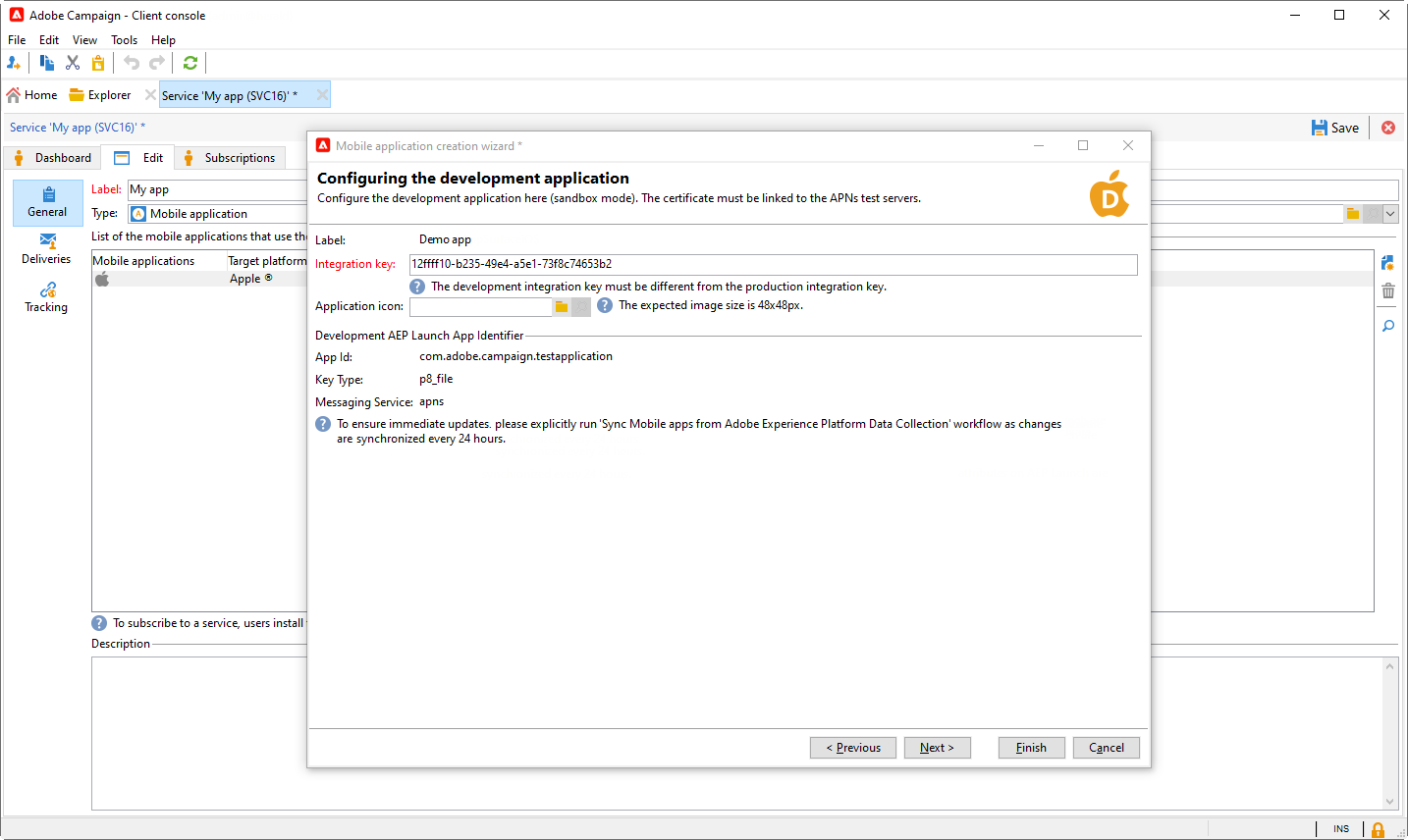This screenshot has width=1408, height=840.
Task: Switch to the Dashboard tab
Action: pyautogui.click(x=53, y=158)
